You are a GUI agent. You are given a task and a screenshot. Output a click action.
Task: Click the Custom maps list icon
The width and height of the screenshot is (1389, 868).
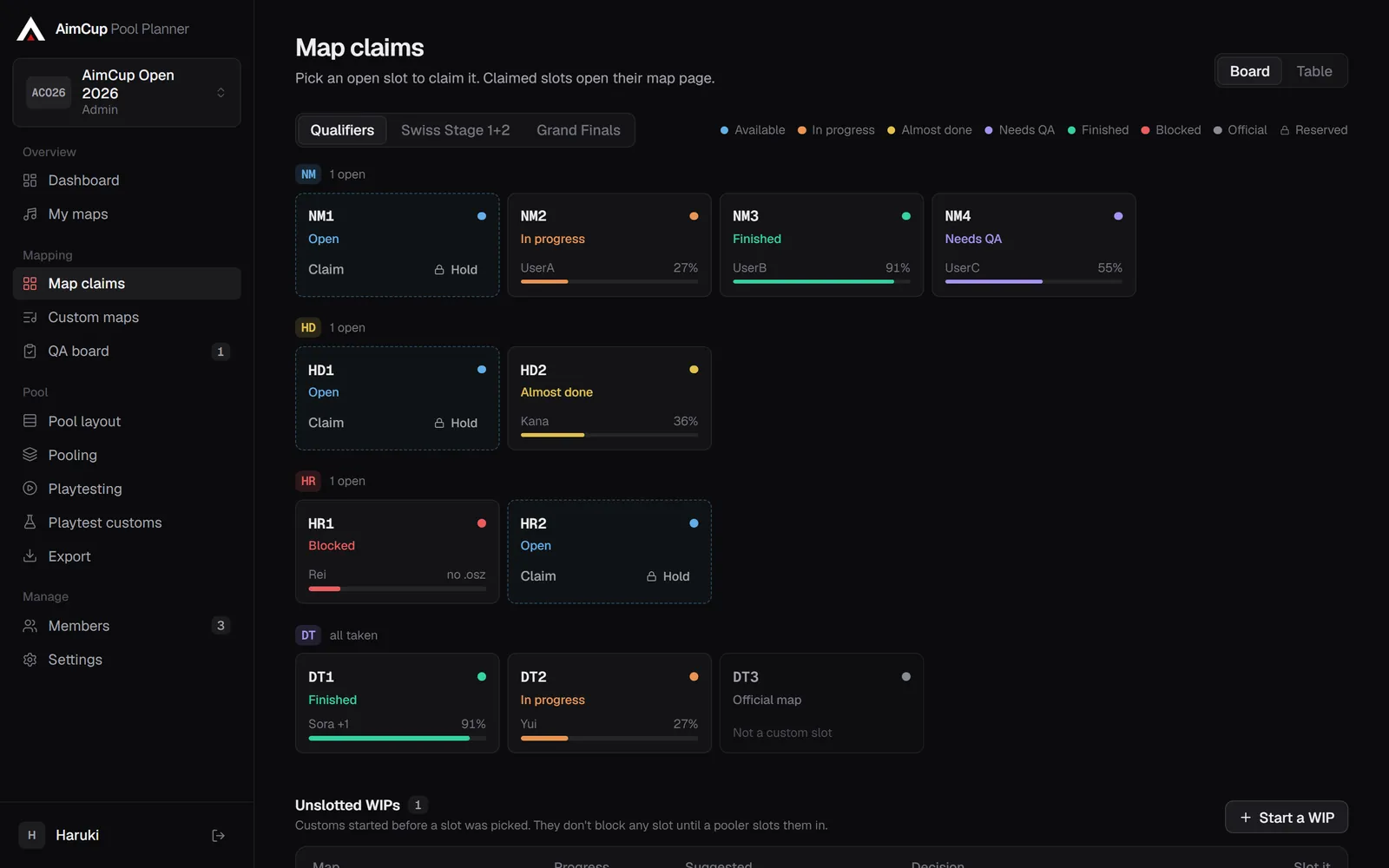tap(30, 318)
